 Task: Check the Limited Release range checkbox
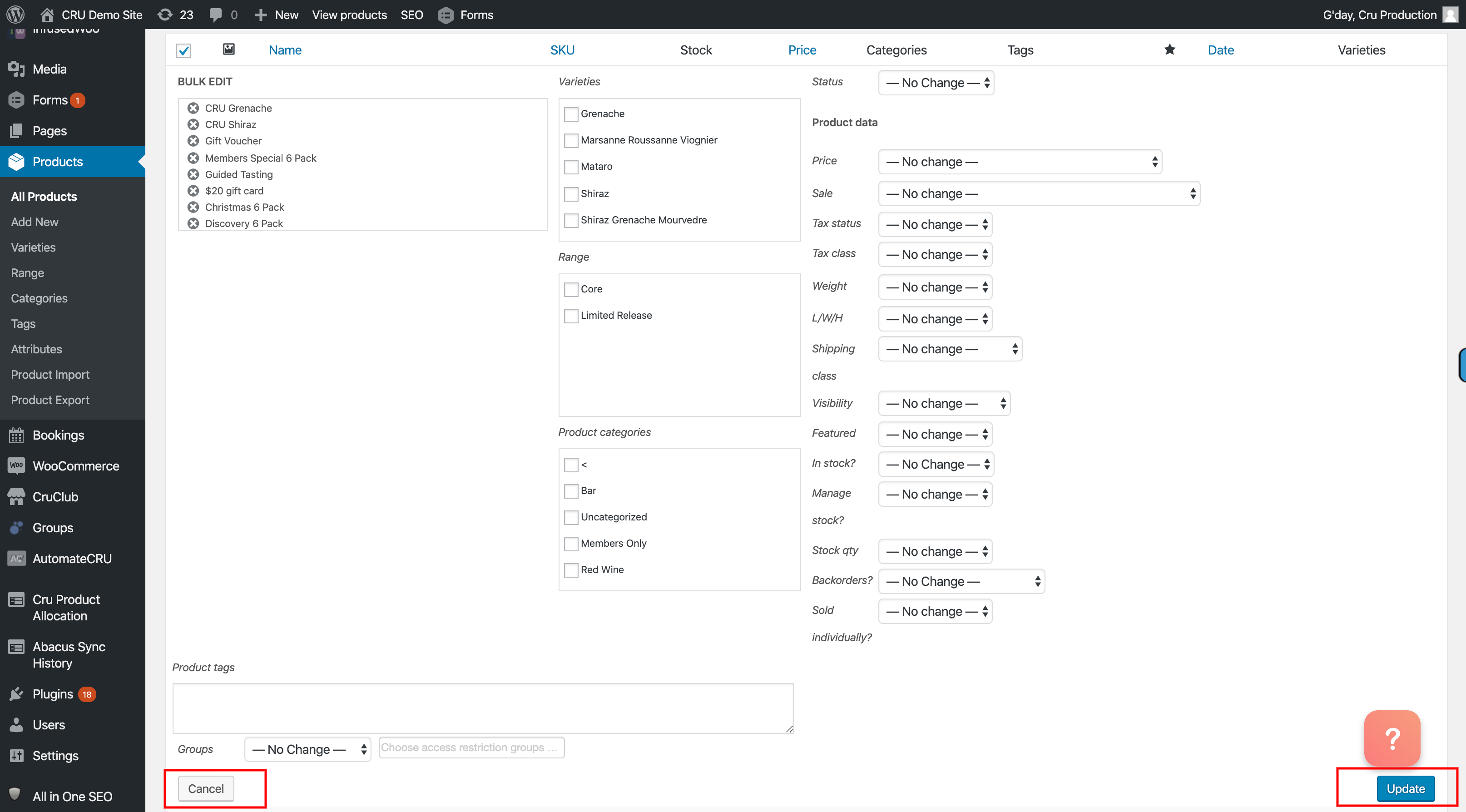(571, 316)
